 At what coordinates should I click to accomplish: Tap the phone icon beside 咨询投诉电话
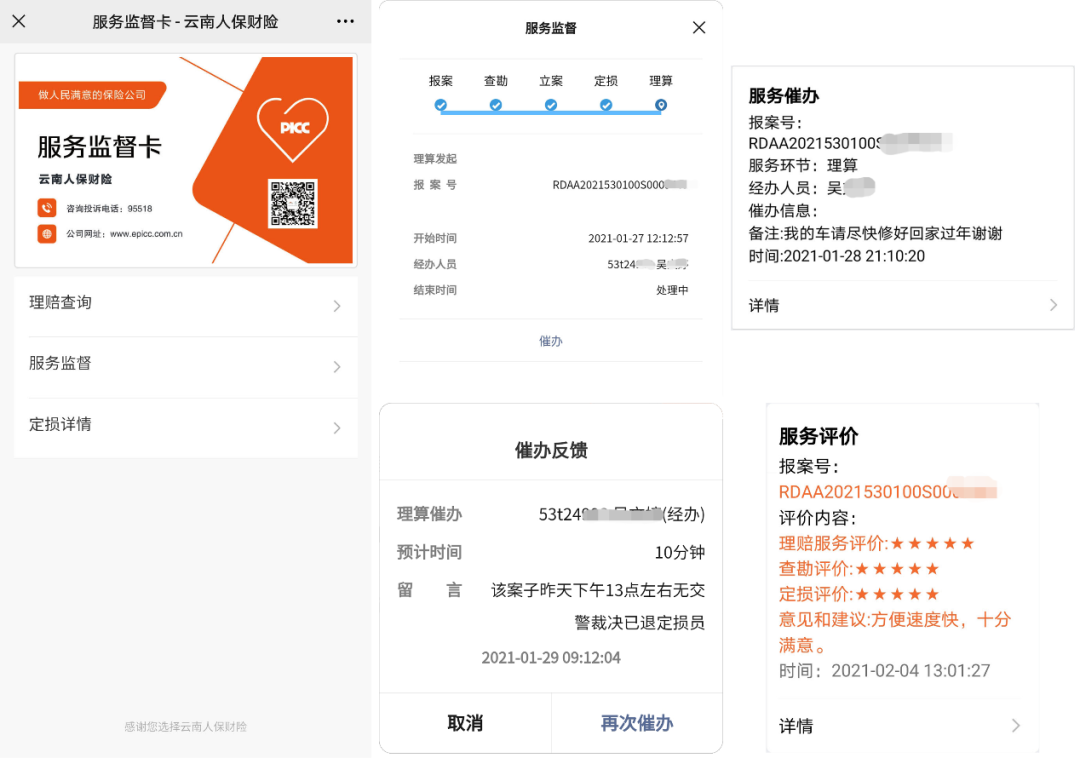47,208
